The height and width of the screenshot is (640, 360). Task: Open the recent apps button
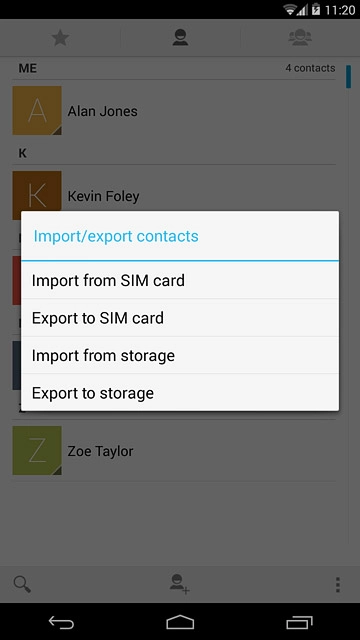pyautogui.click(x=300, y=622)
